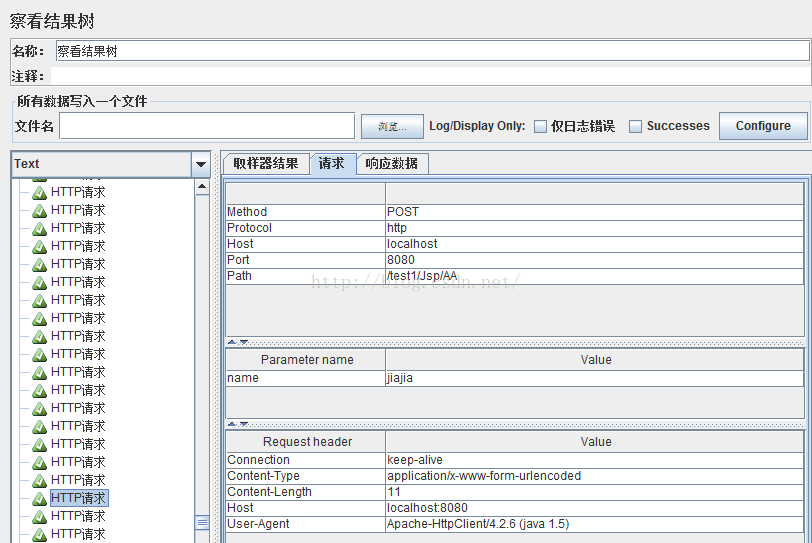Viewport: 812px width, 543px height.
Task: Select the Port cell
Action: [x=306, y=260]
